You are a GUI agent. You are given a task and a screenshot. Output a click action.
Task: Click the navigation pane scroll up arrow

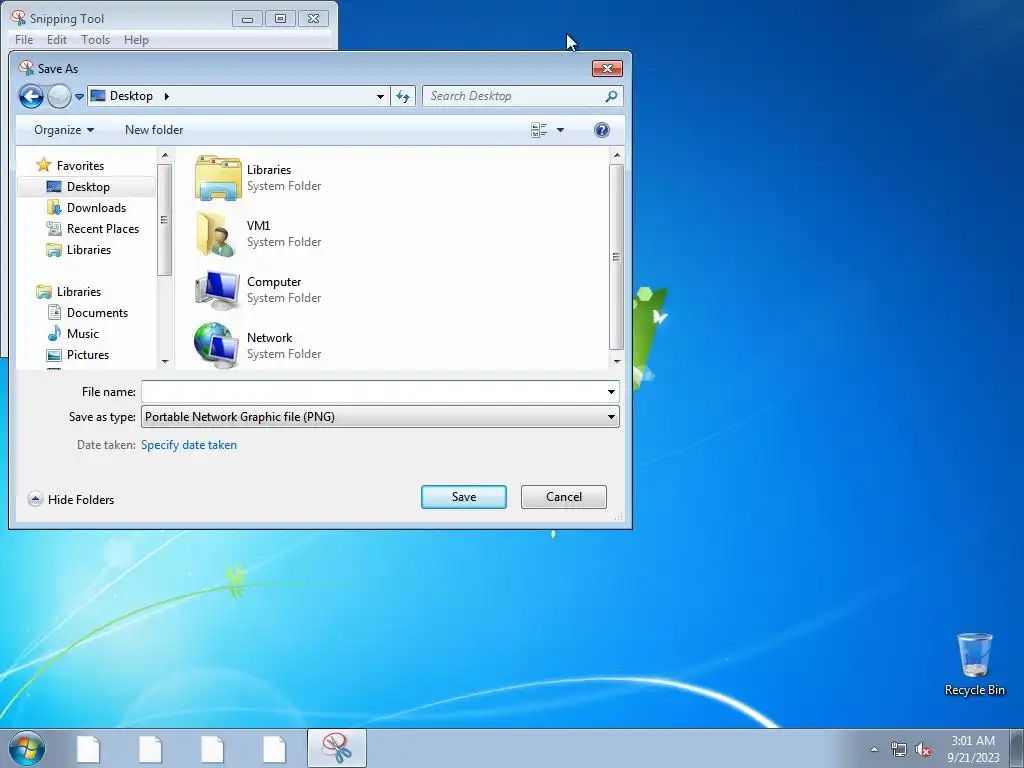[x=165, y=155]
